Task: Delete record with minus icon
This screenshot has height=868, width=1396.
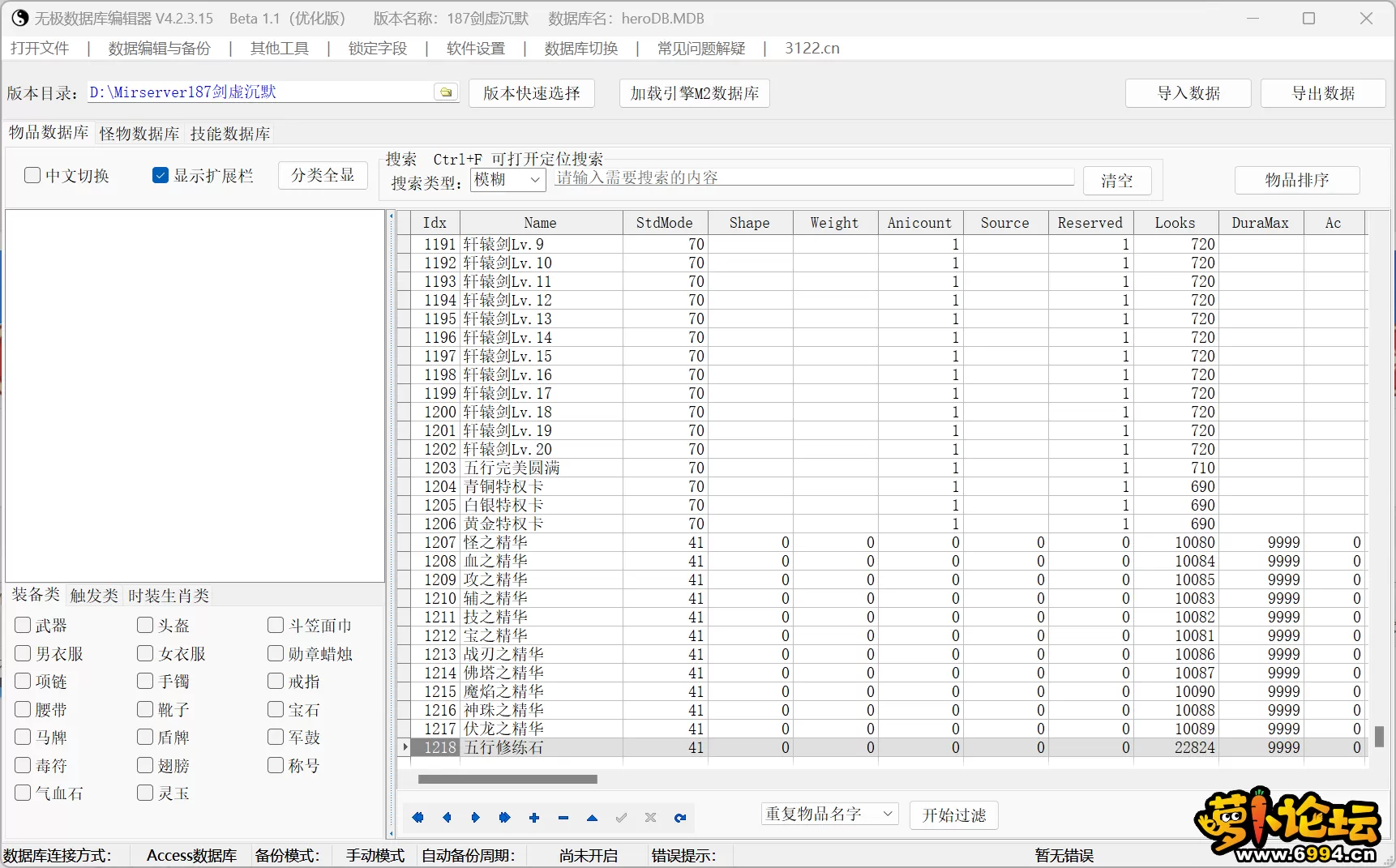Action: (563, 818)
